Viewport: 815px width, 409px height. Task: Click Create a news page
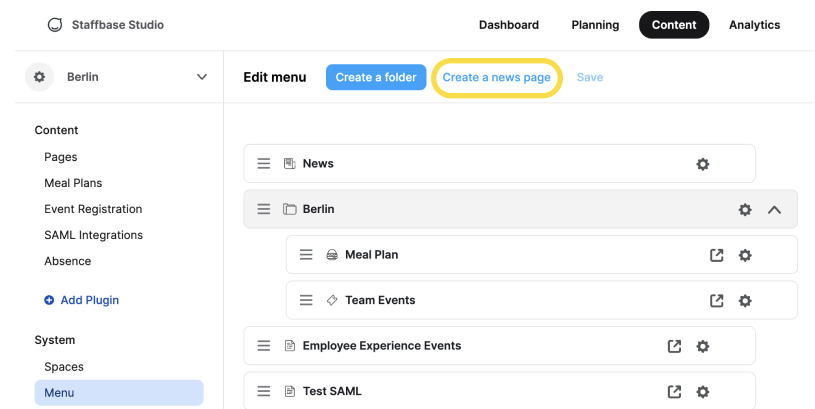(496, 77)
